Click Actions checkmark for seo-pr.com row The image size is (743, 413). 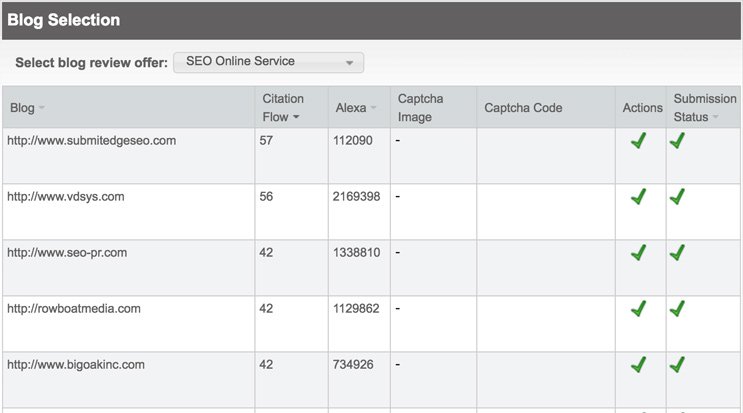639,252
